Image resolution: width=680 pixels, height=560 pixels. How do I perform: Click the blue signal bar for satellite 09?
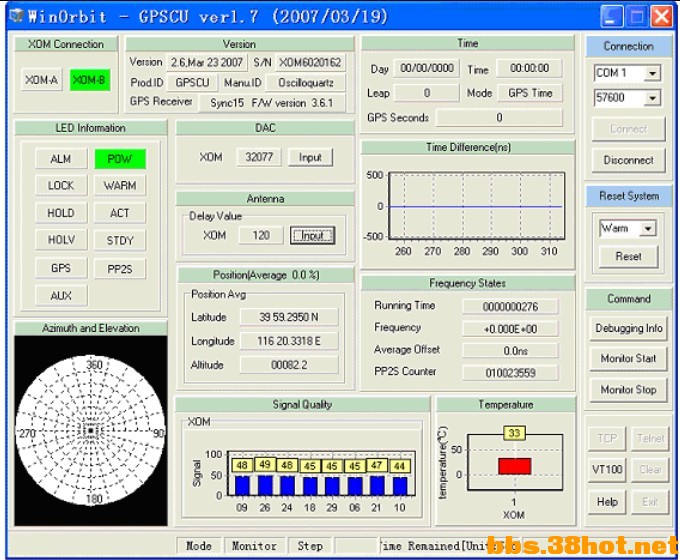pos(242,485)
